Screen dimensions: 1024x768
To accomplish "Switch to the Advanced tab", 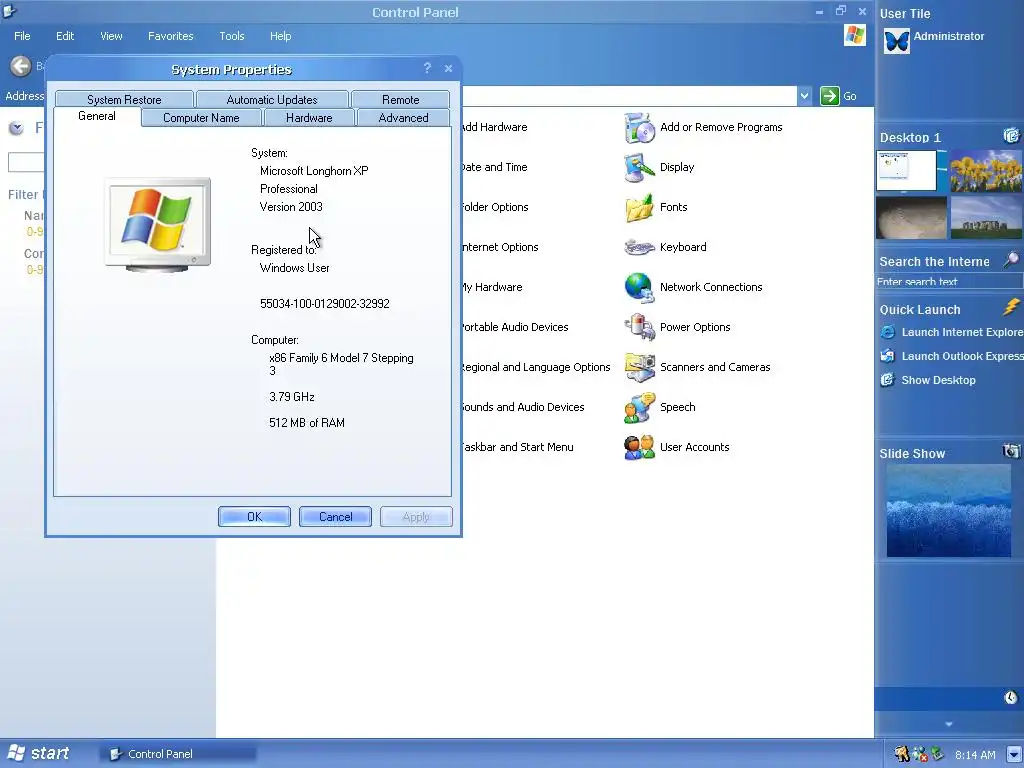I will (x=404, y=118).
